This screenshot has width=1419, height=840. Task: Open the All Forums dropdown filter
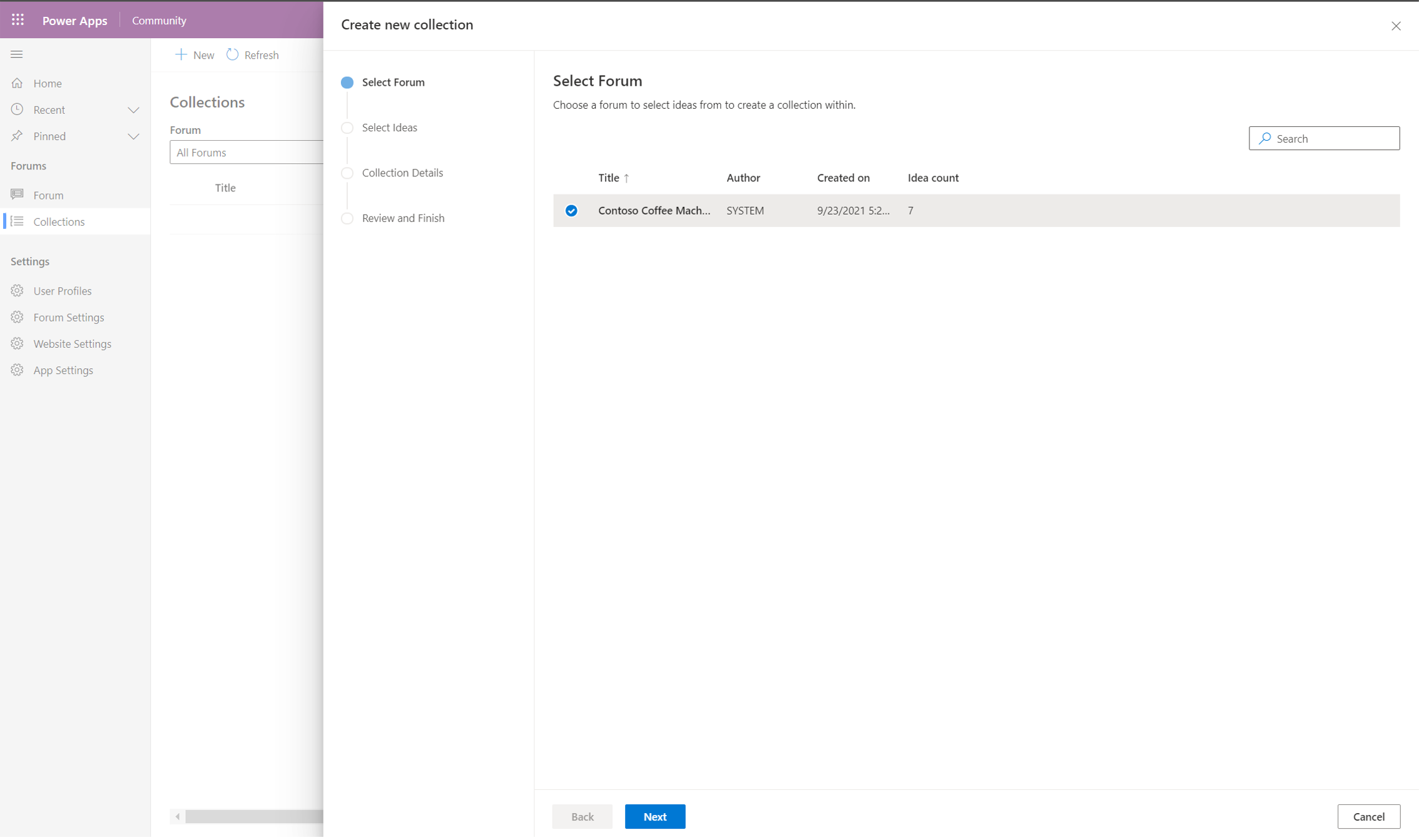[248, 152]
